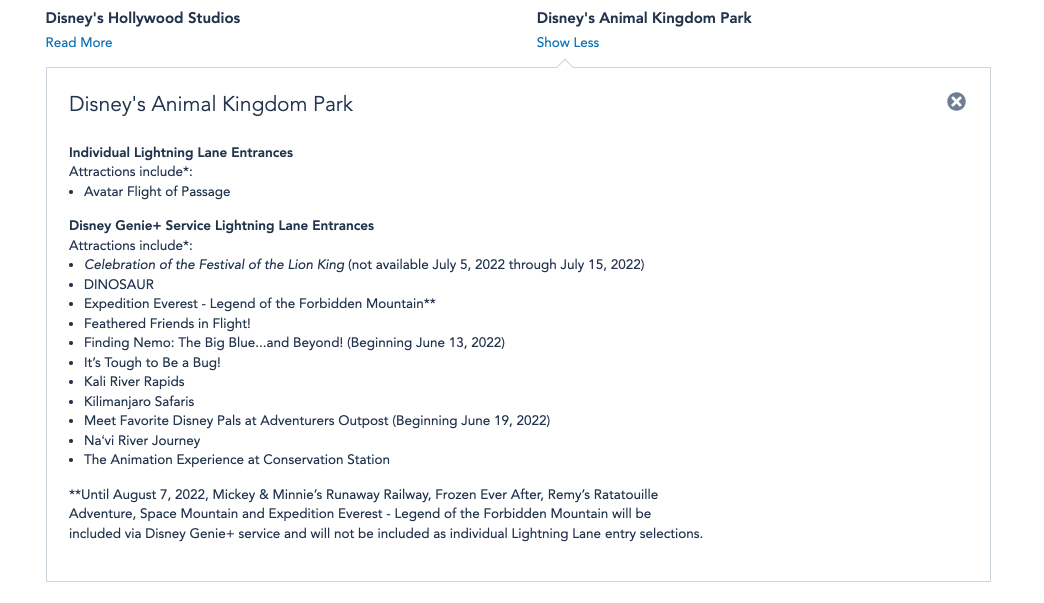Click Read More under Hollywood Studios
The width and height of the screenshot is (1044, 603).
point(79,42)
